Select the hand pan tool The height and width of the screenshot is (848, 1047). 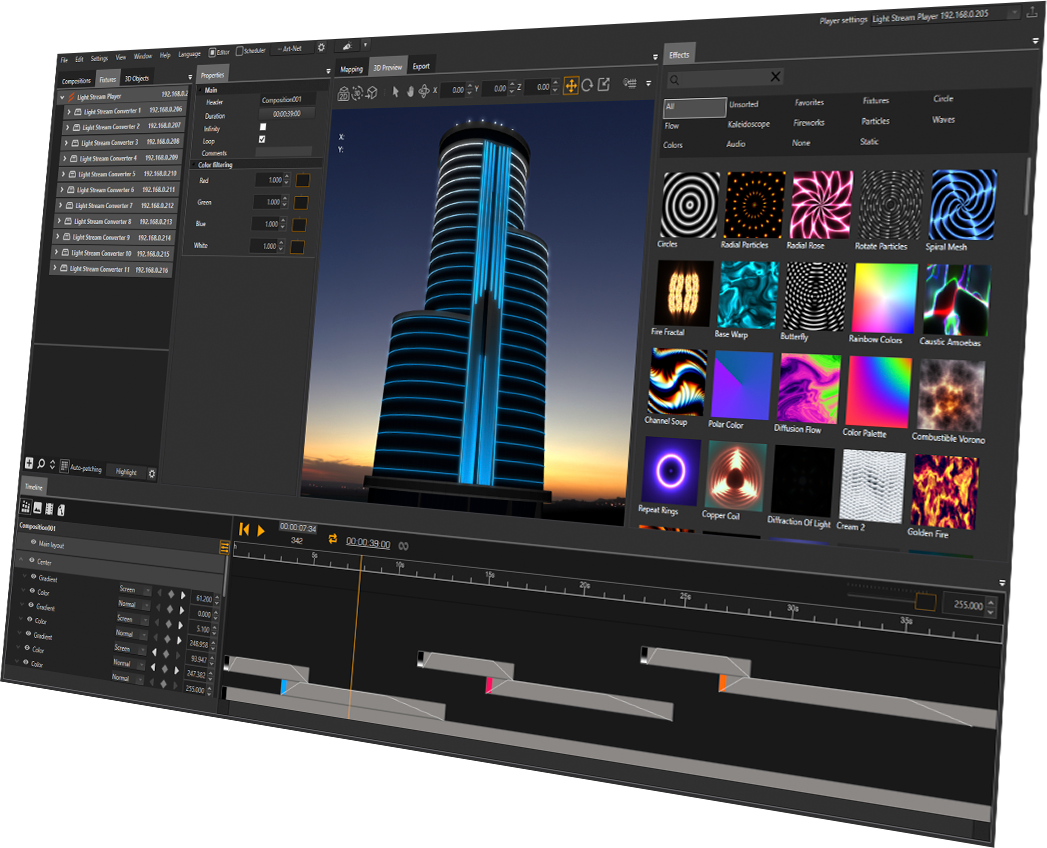(x=410, y=91)
